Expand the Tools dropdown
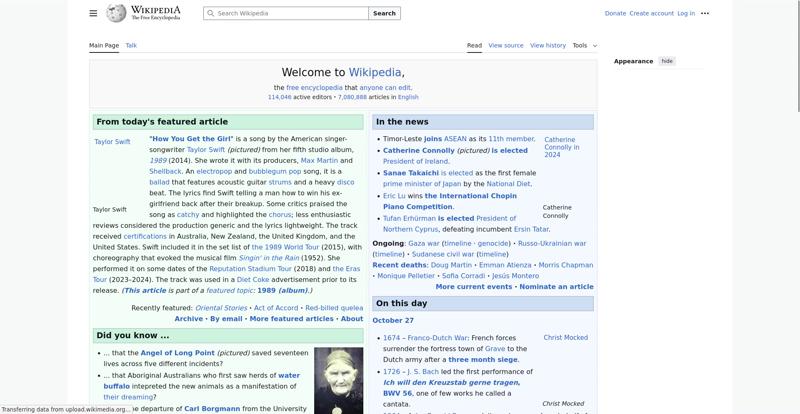The width and height of the screenshot is (800, 414). (x=580, y=45)
